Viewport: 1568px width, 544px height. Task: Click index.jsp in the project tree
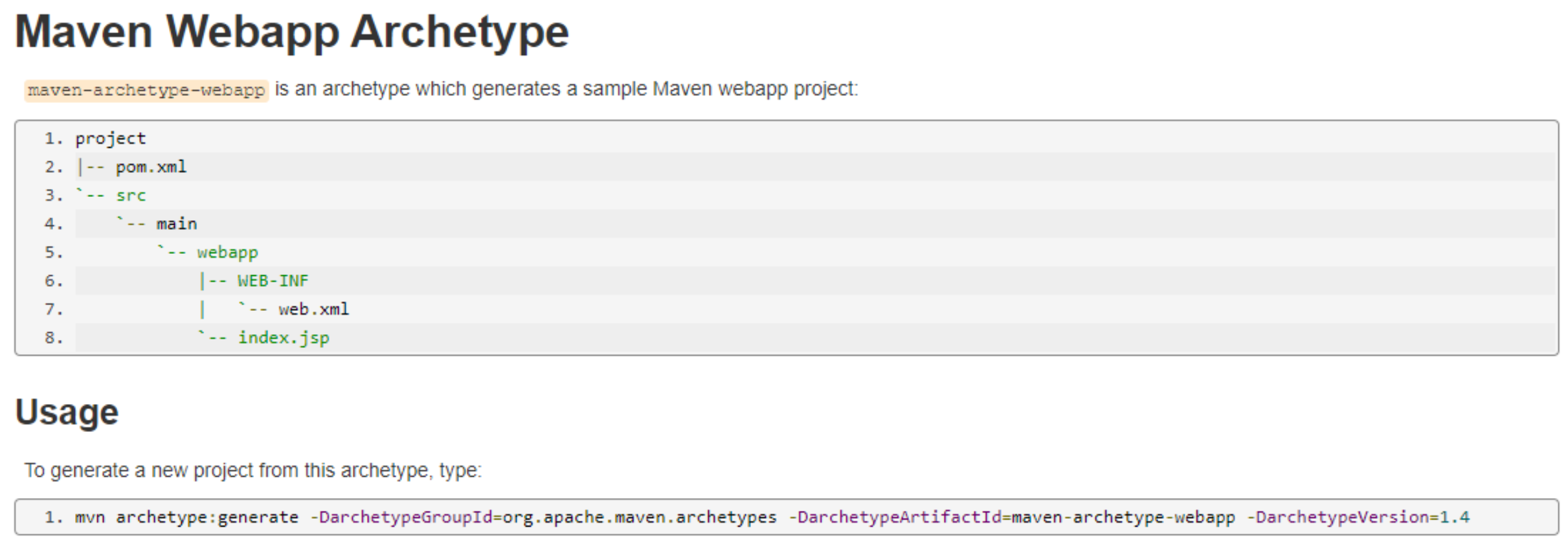[x=284, y=338]
